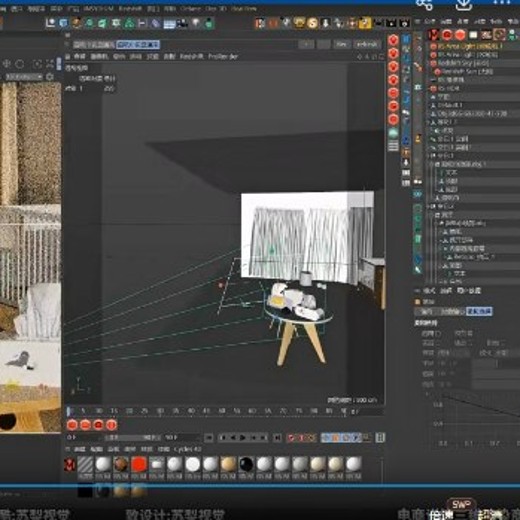Screen dimensions: 520x520
Task: Select the Redshift Sky object in the tree
Action: click(x=461, y=63)
